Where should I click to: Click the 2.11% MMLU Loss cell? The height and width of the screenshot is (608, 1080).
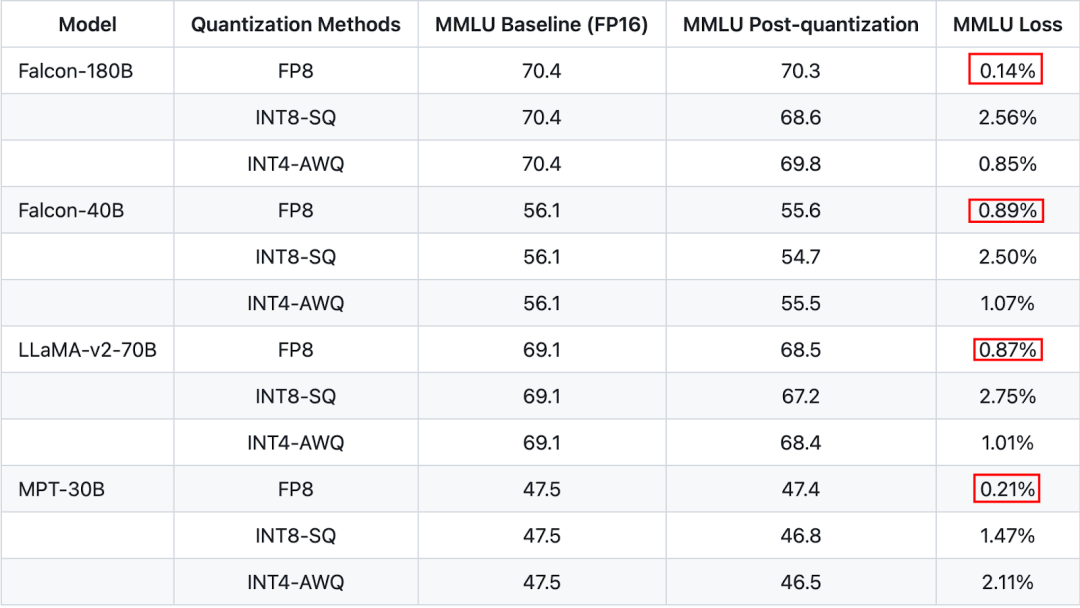tap(1007, 582)
